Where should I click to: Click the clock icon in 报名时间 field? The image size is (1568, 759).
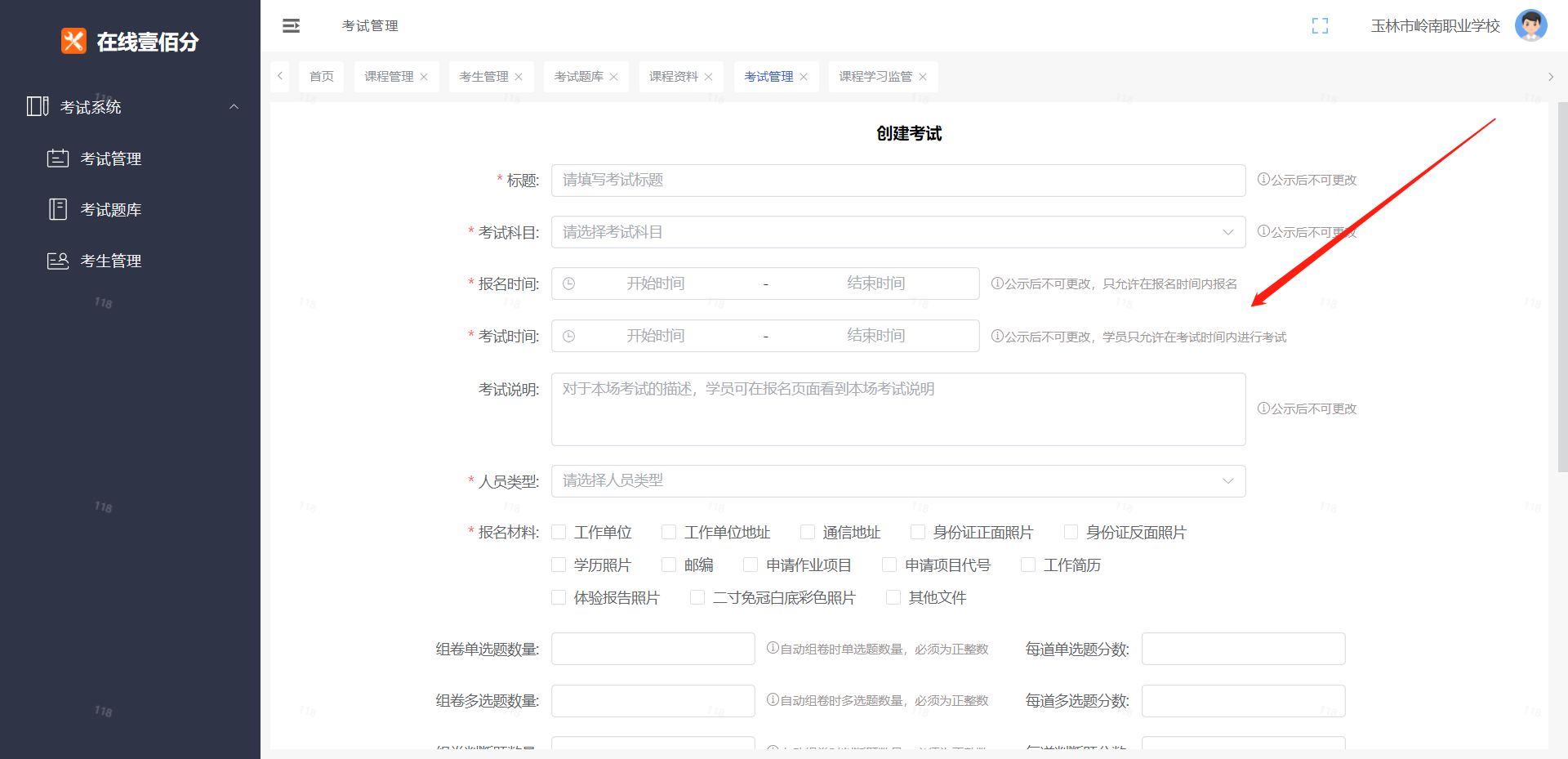(569, 284)
